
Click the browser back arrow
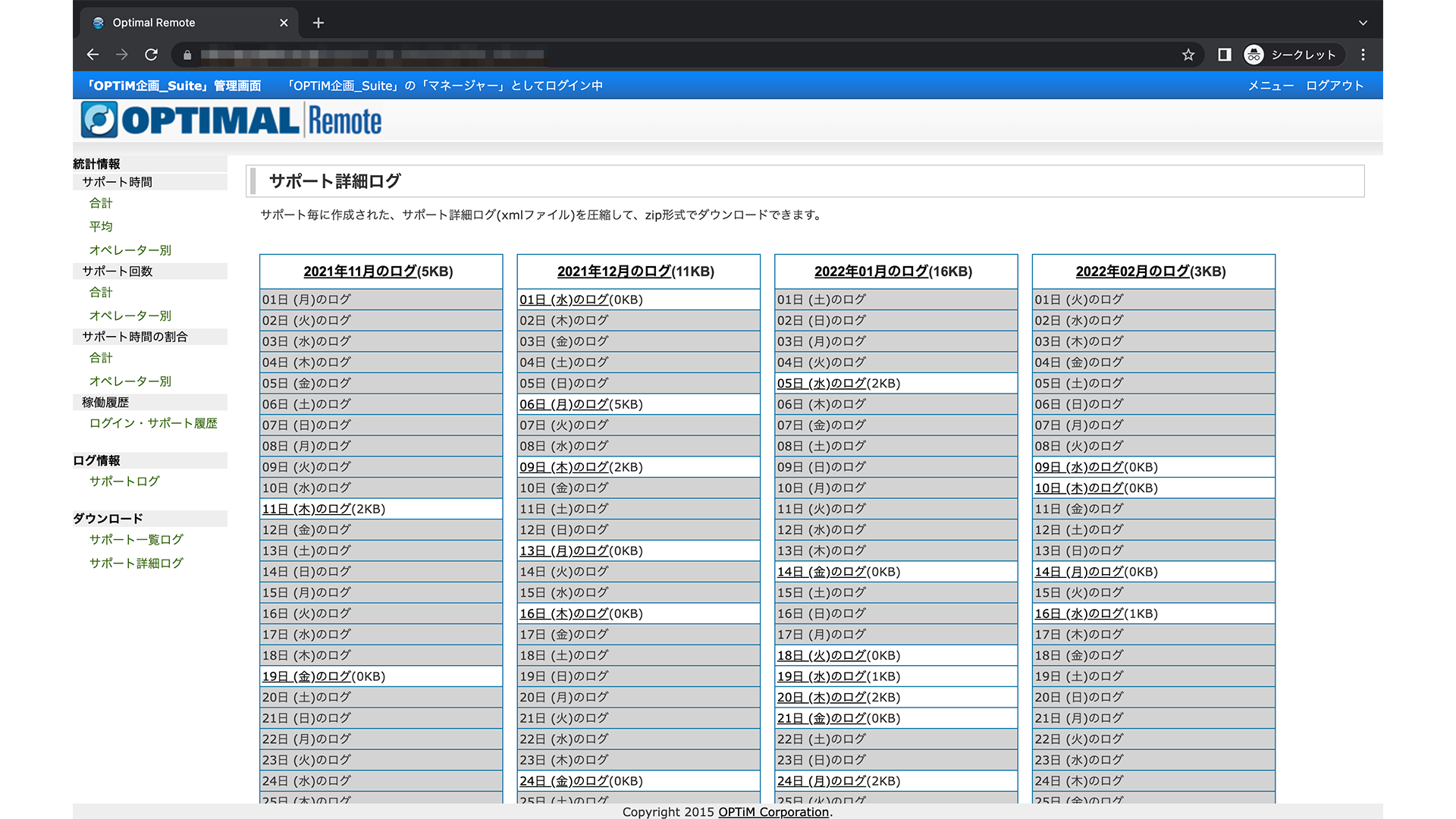point(93,55)
